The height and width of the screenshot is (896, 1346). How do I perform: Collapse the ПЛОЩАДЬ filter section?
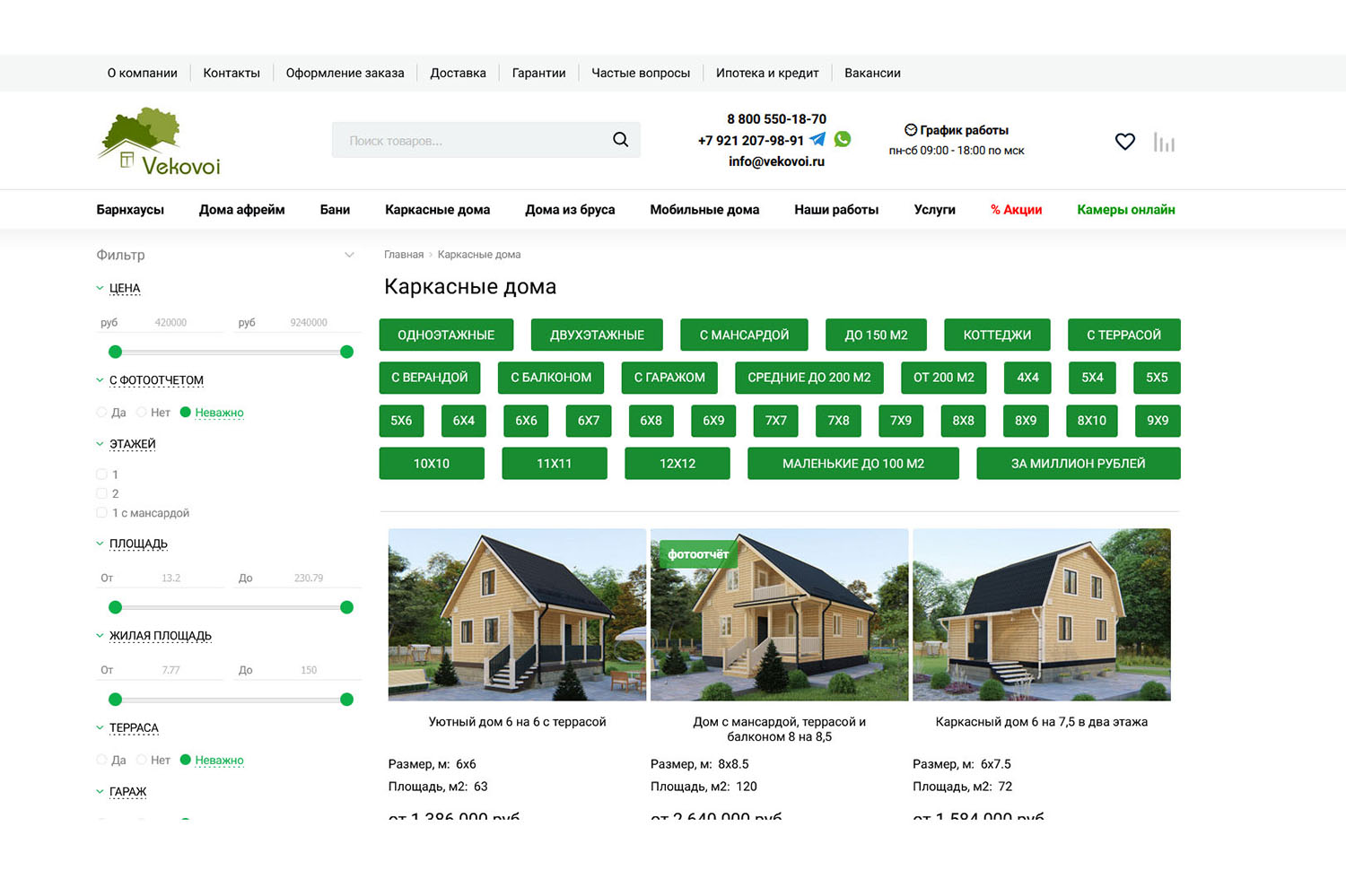coord(100,544)
